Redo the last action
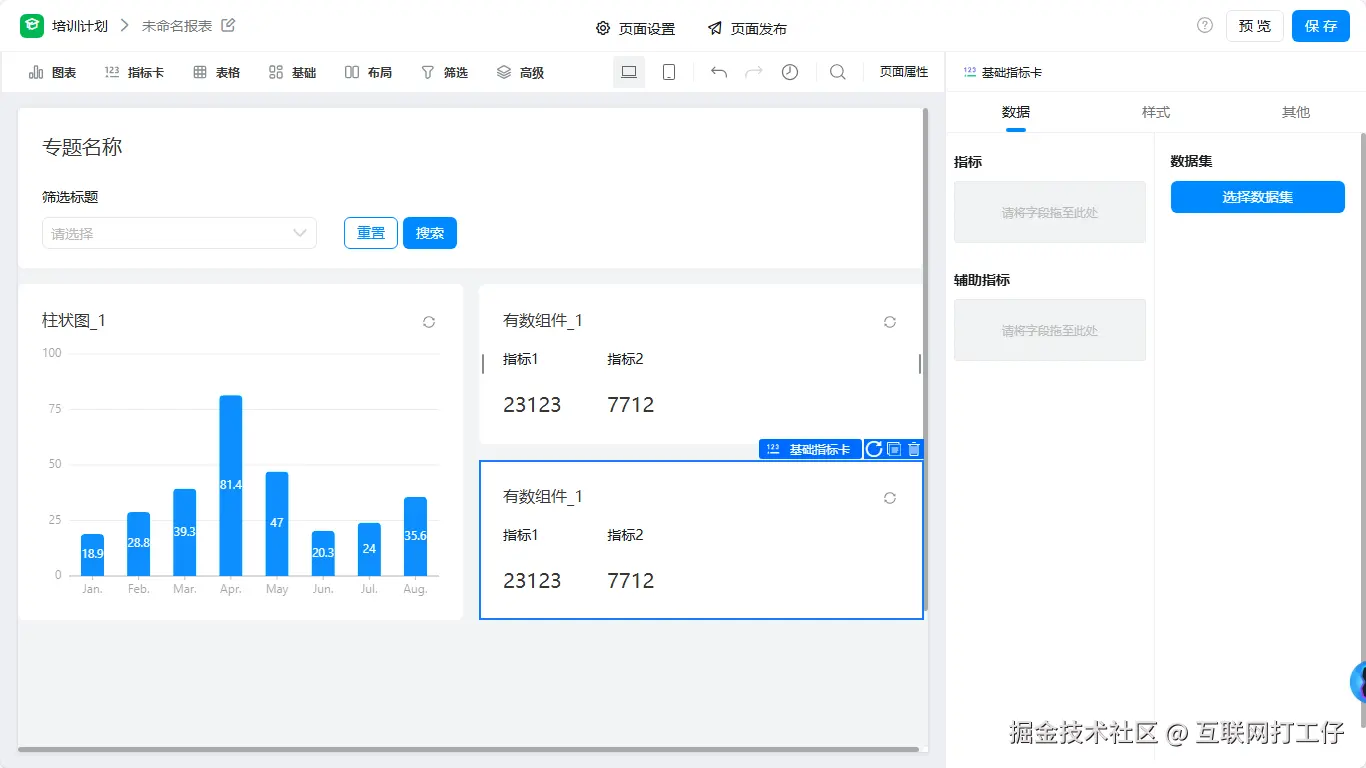 tap(754, 72)
